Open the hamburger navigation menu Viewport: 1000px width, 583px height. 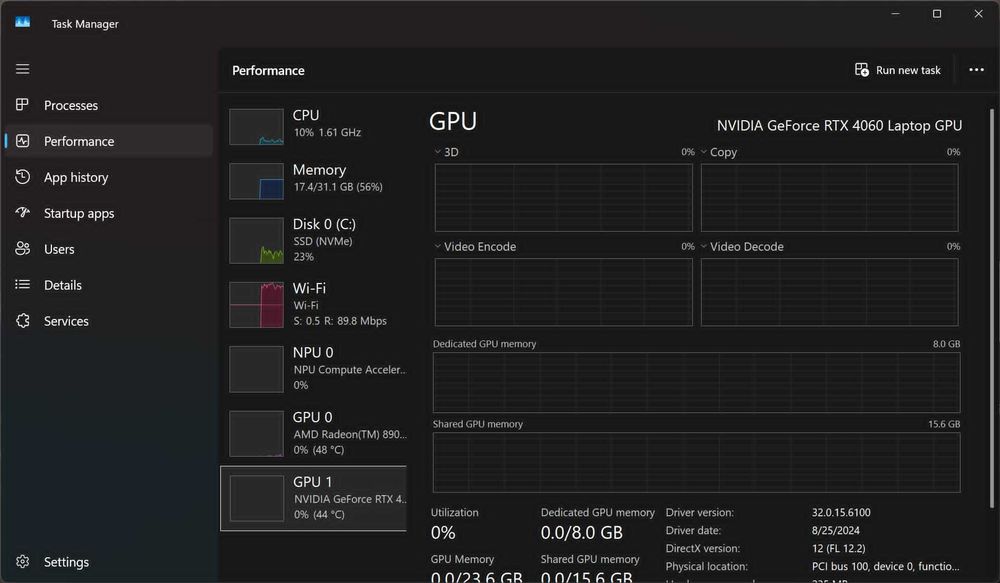click(x=22, y=69)
